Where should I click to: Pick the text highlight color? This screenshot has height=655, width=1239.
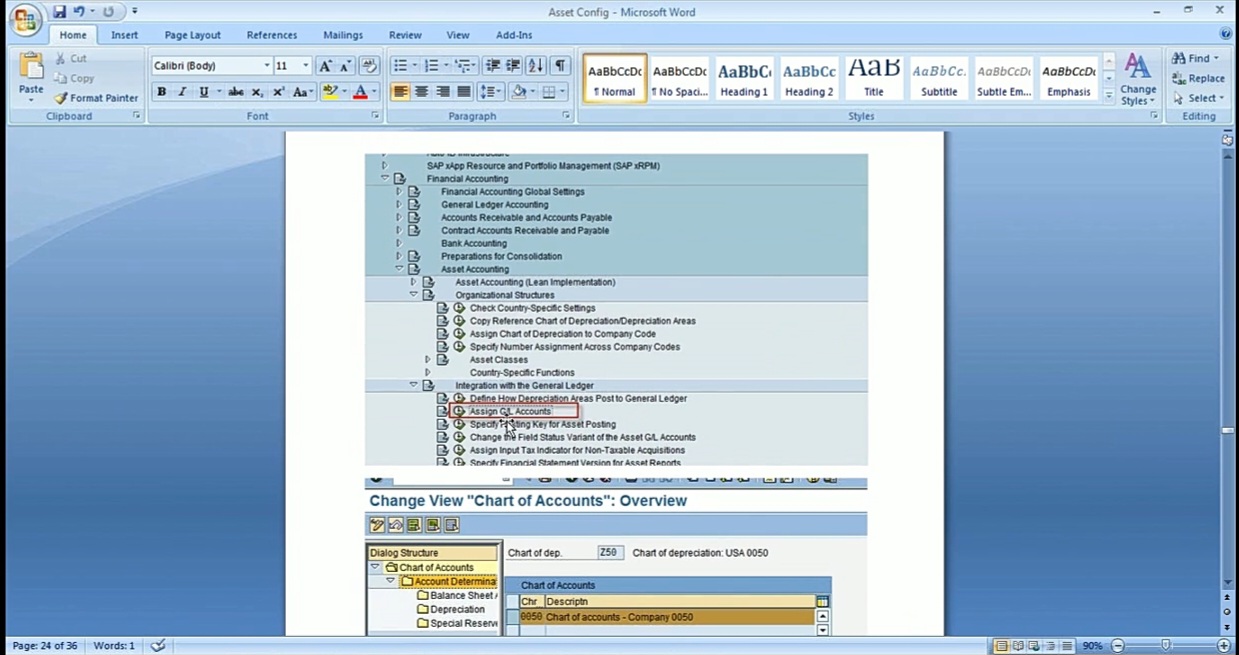(330, 92)
